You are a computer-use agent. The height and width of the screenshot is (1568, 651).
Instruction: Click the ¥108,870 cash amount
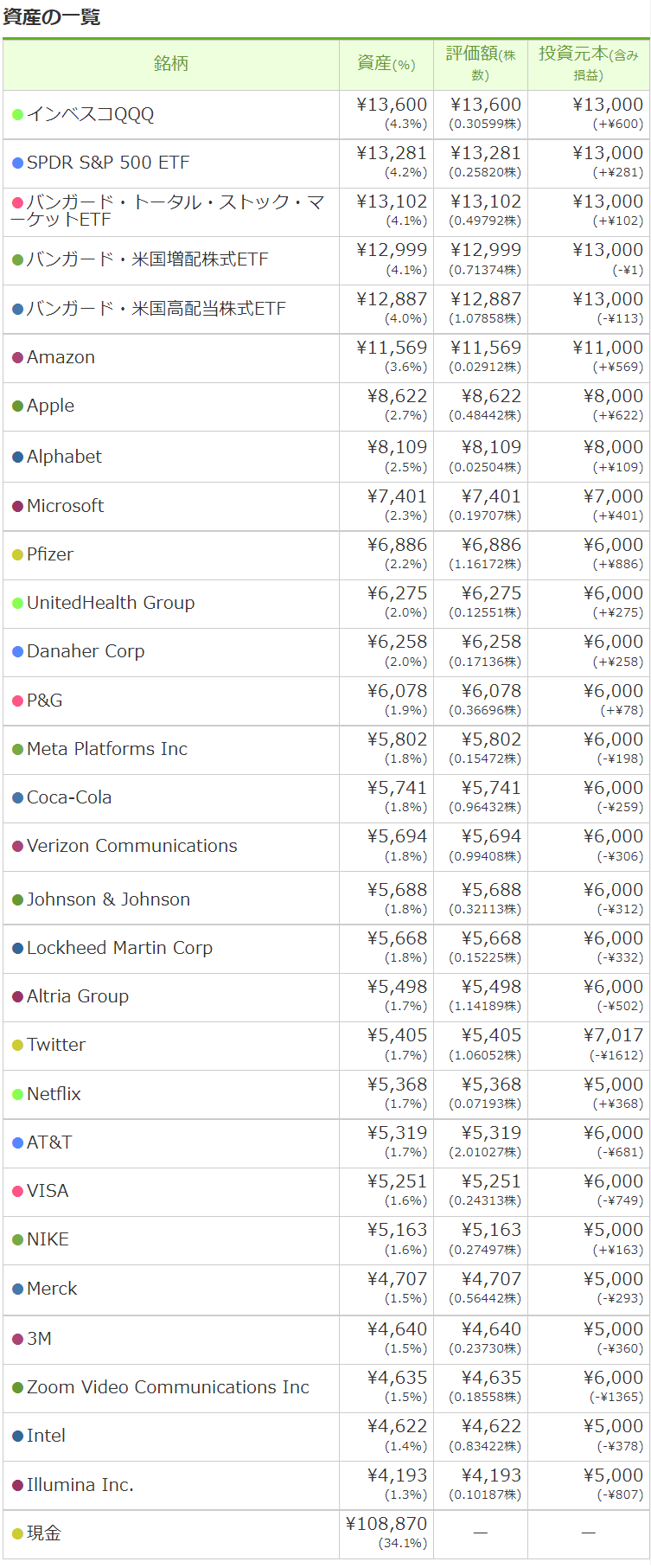pyautogui.click(x=386, y=1524)
